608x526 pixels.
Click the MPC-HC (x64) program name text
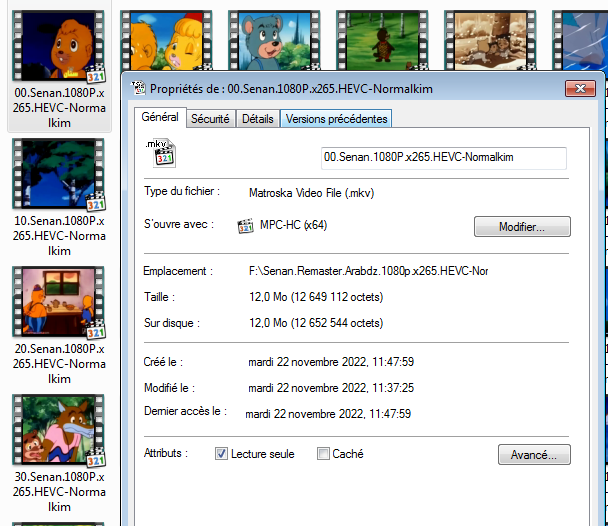coord(294,225)
